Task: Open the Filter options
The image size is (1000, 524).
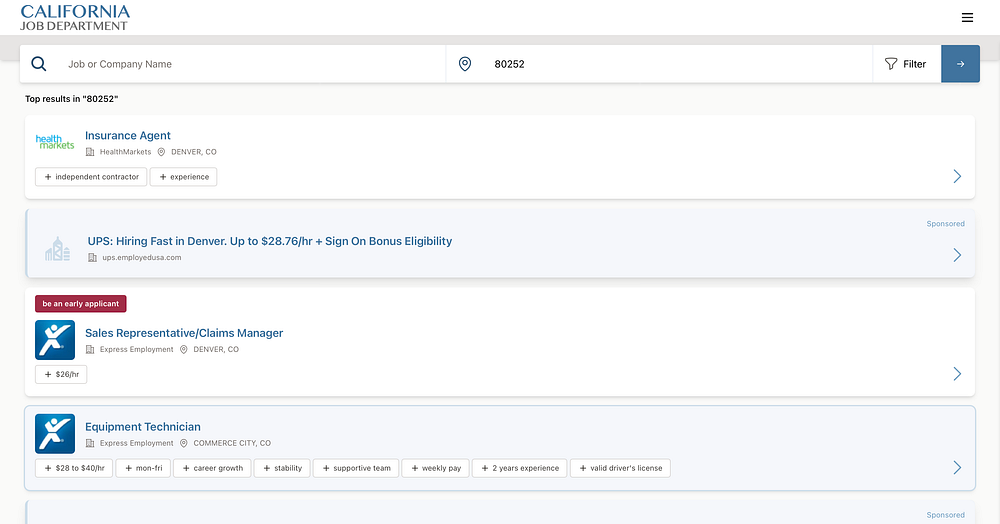Action: [906, 64]
